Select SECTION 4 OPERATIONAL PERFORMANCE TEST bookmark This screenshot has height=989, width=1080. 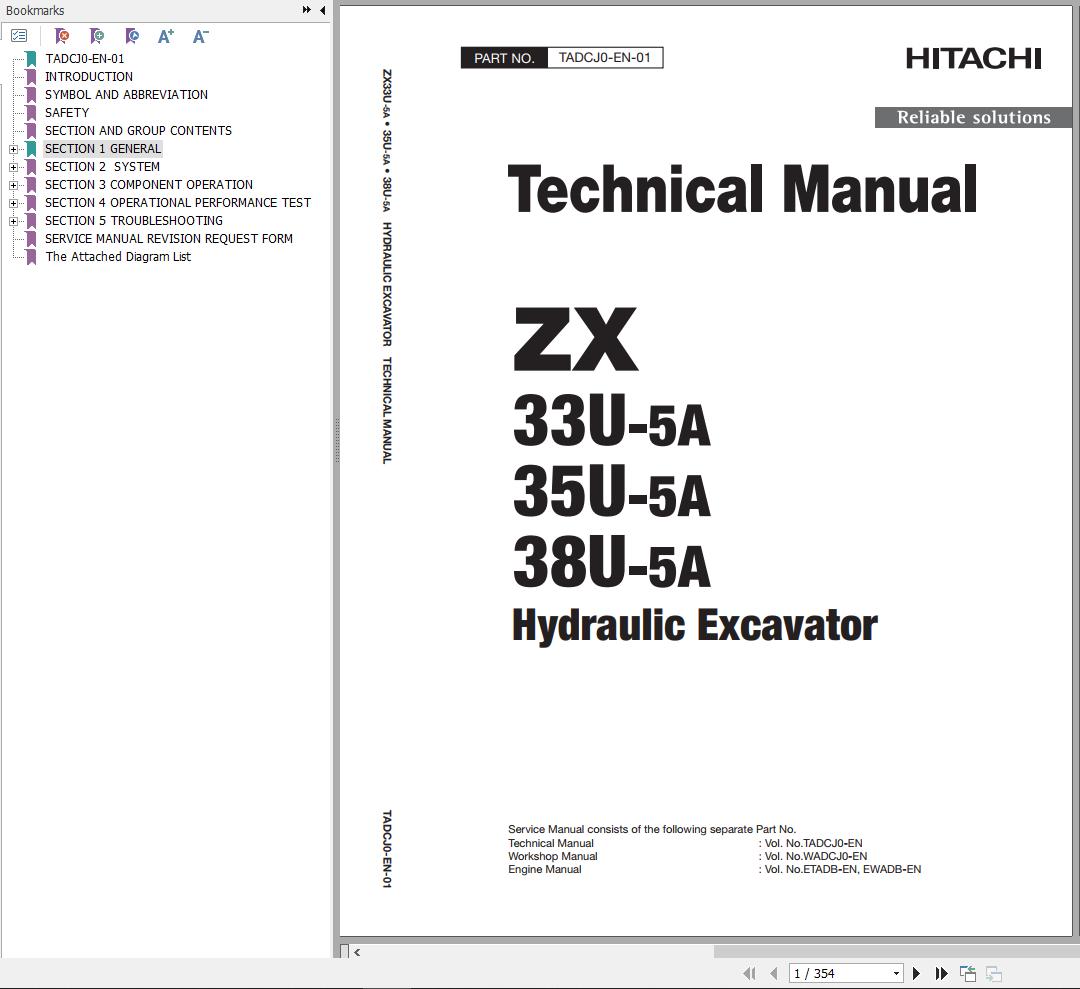tap(178, 202)
